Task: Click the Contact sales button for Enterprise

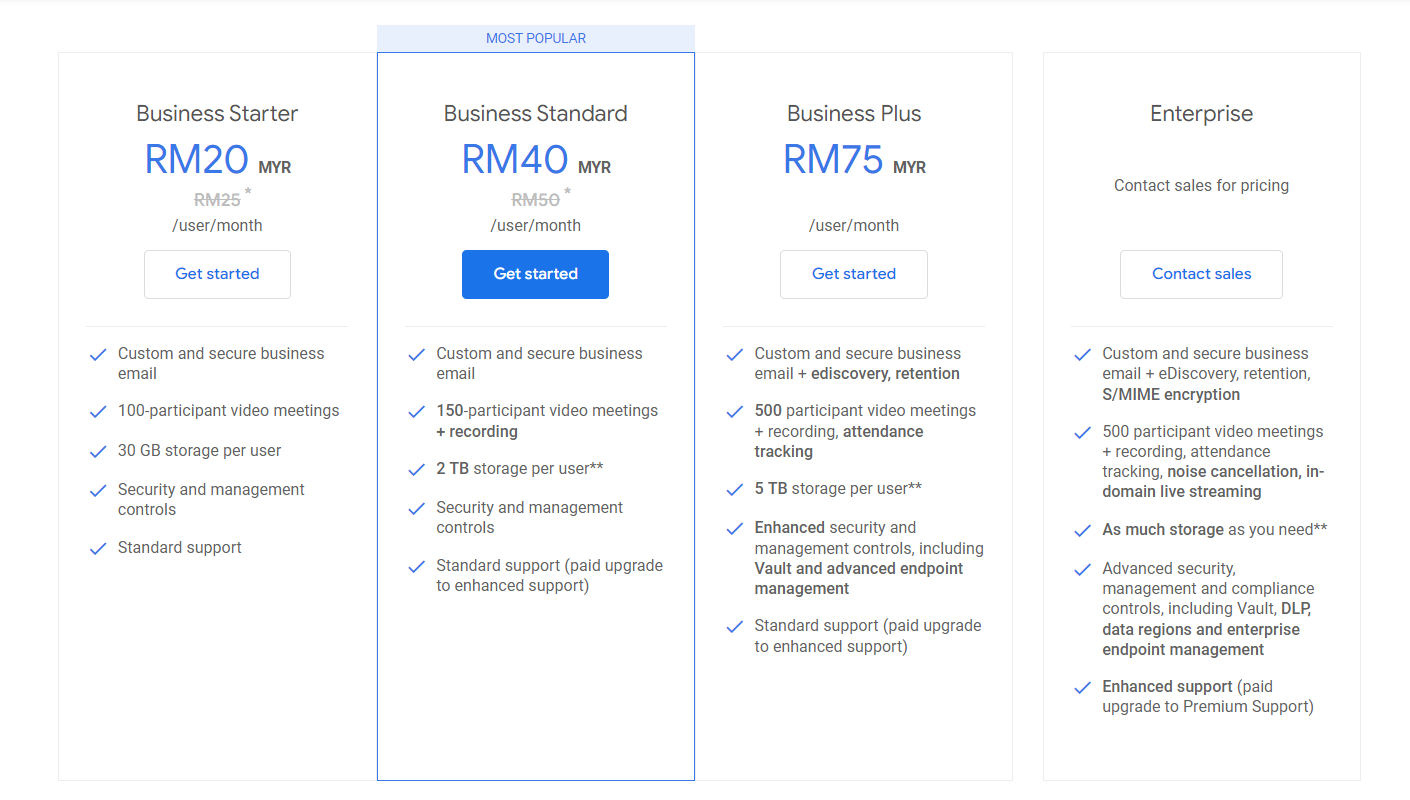Action: [1201, 274]
